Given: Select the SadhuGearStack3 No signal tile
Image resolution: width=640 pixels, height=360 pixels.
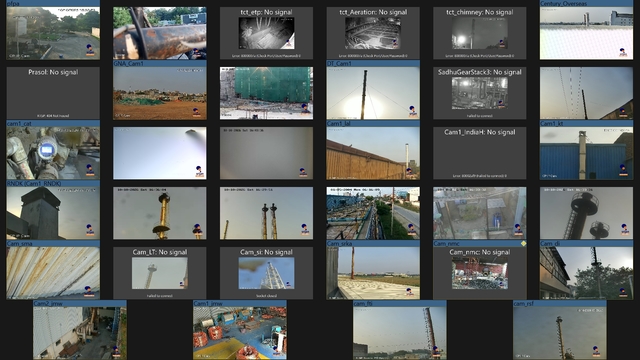Looking at the screenshot, I should pos(480,93).
